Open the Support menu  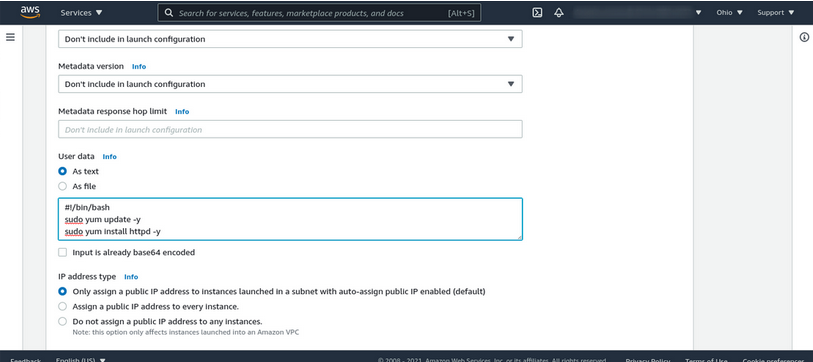pyautogui.click(x=776, y=12)
